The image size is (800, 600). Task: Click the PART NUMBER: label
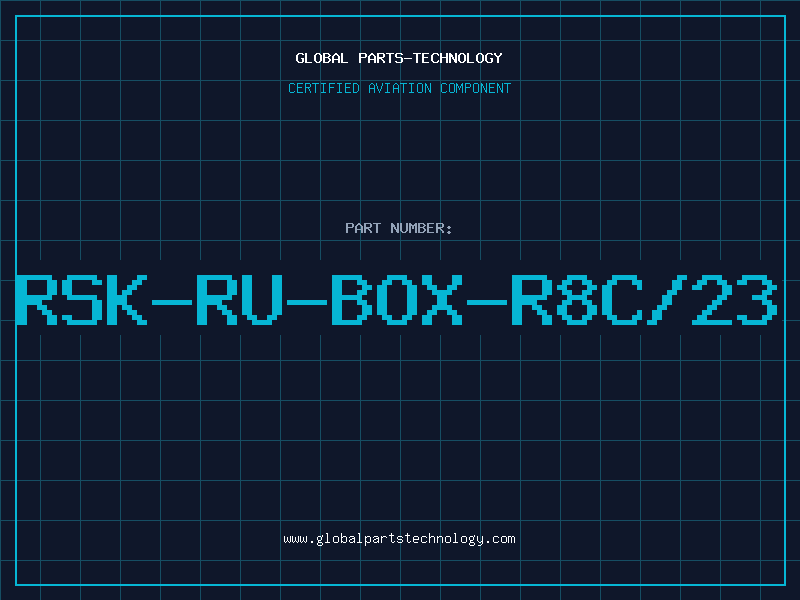tap(399, 228)
